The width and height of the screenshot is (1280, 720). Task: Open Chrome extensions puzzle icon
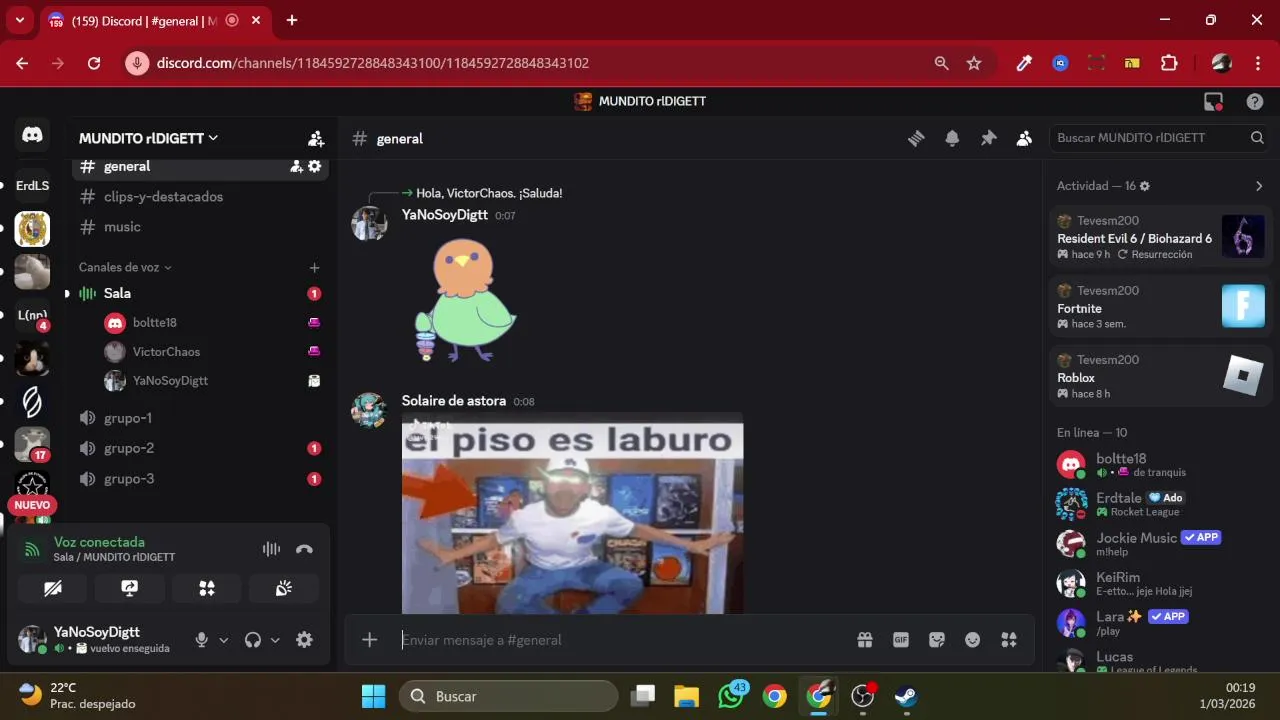coord(1169,63)
